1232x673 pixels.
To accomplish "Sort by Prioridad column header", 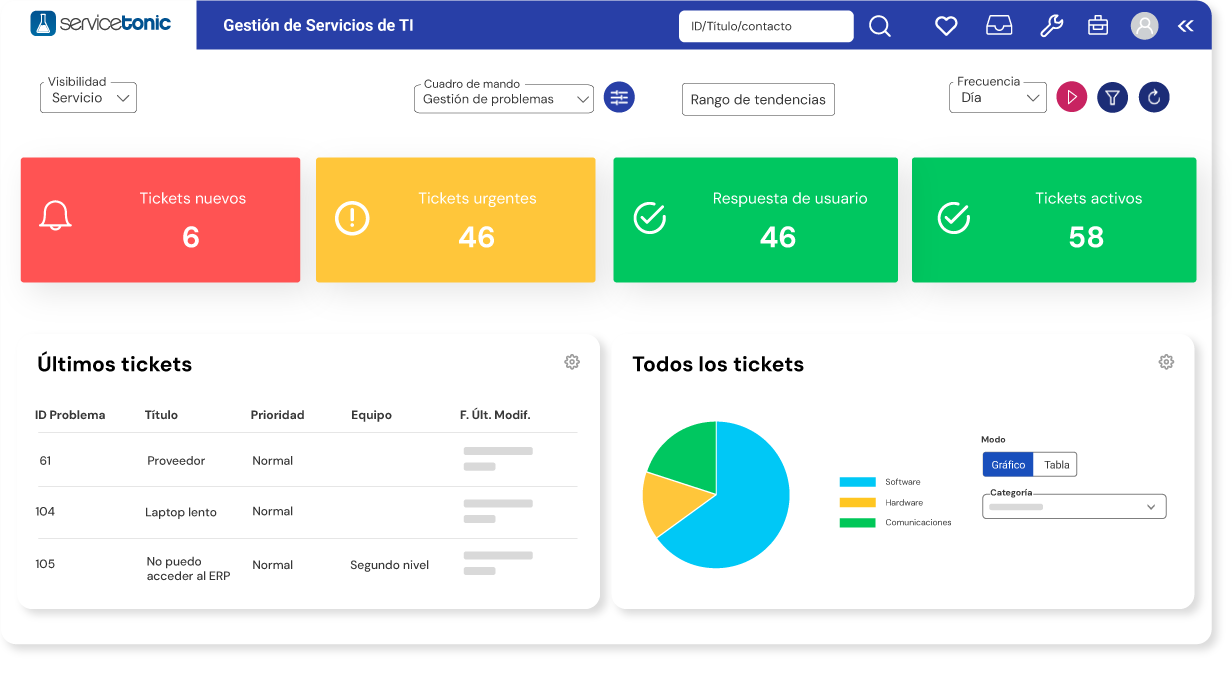I will click(x=277, y=414).
